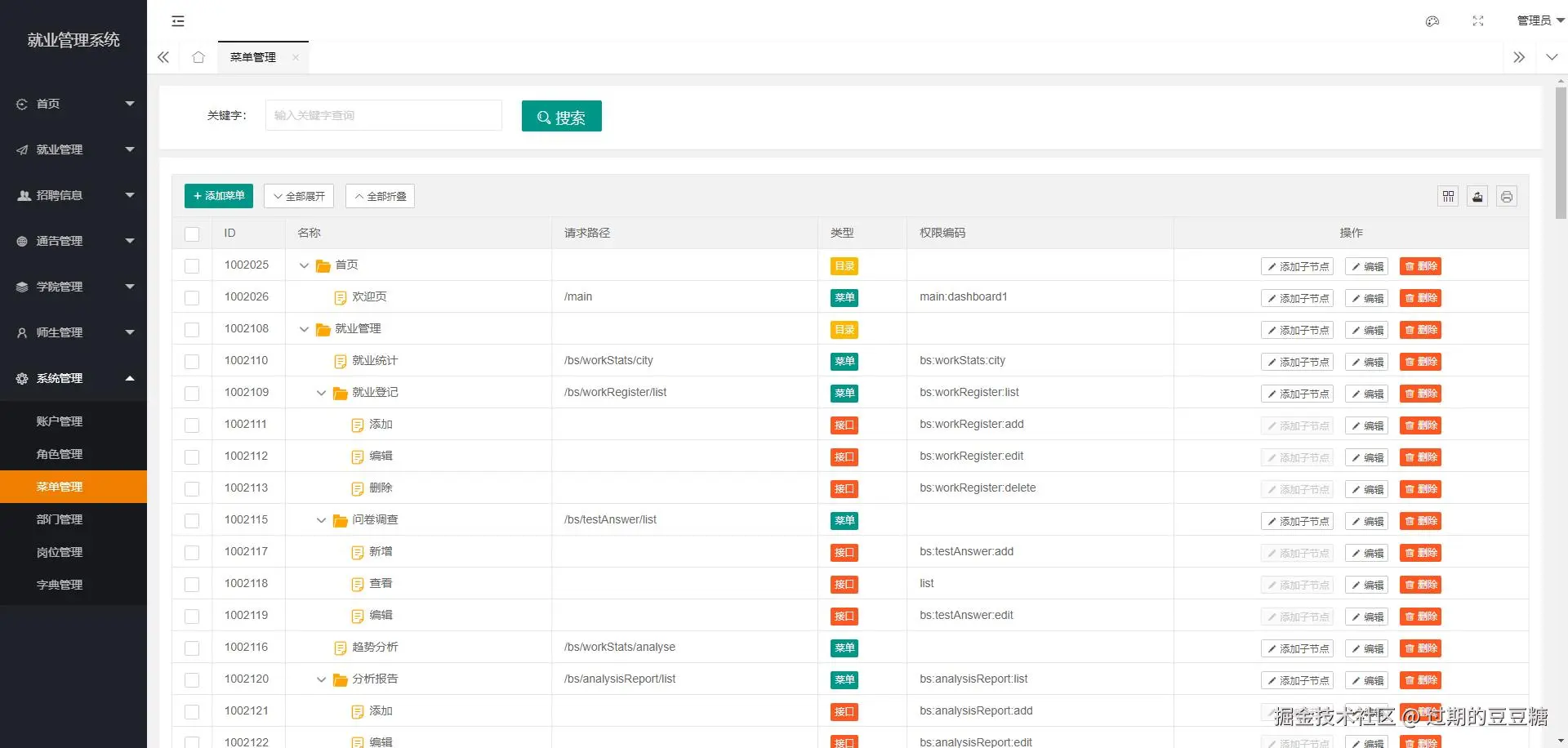Open the column filter icon
The image size is (1568, 748).
click(x=1448, y=196)
